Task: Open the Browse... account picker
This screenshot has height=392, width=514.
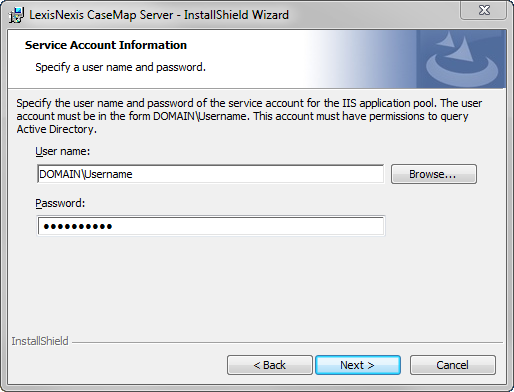Action: [x=434, y=174]
